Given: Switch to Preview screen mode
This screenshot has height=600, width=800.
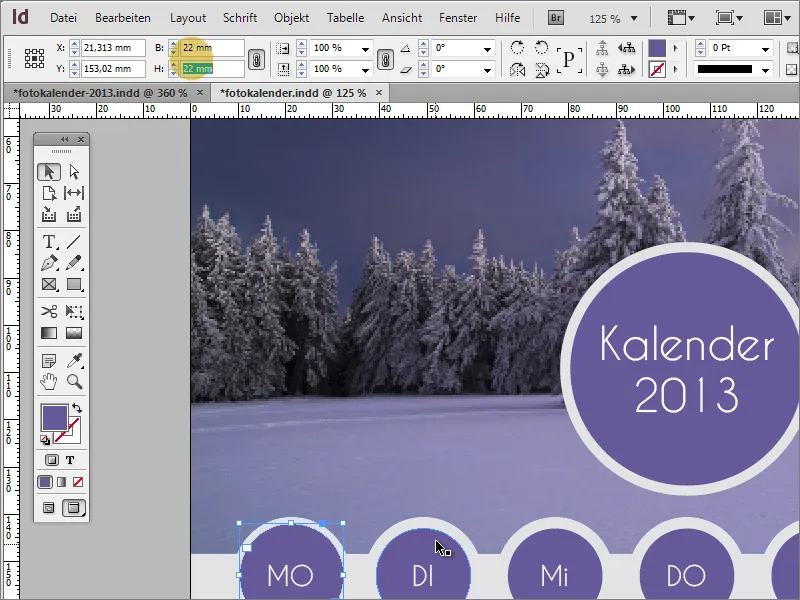Looking at the screenshot, I should click(74, 508).
